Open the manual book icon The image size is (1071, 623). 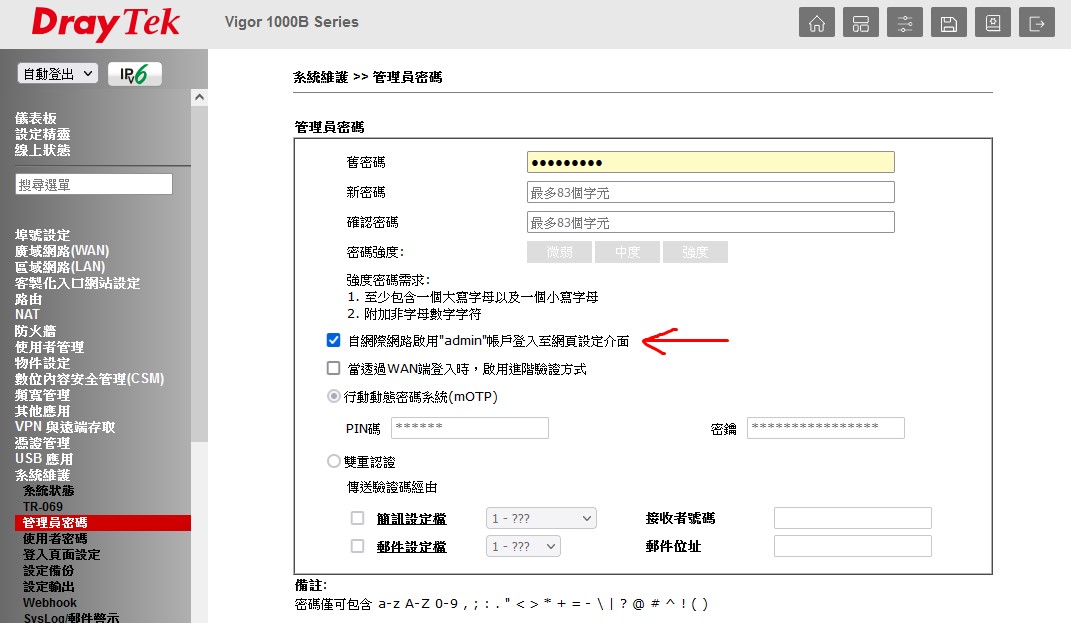point(993,24)
